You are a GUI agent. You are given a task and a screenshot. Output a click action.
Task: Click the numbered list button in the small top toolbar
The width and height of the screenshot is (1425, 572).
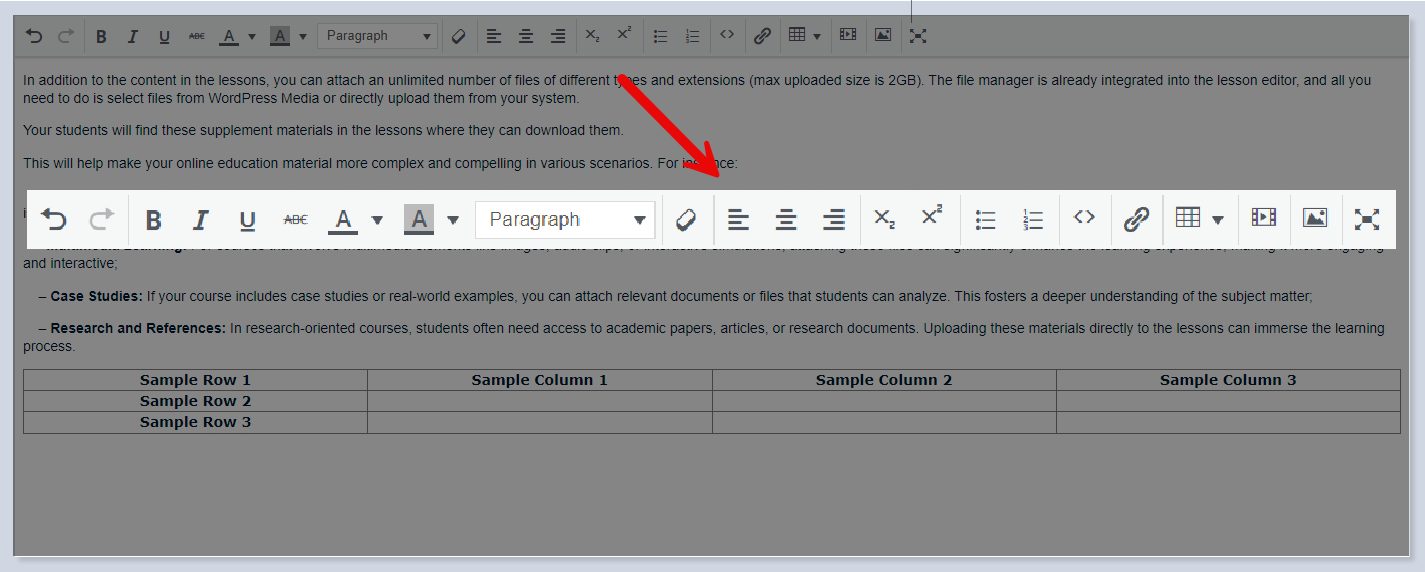(x=692, y=36)
